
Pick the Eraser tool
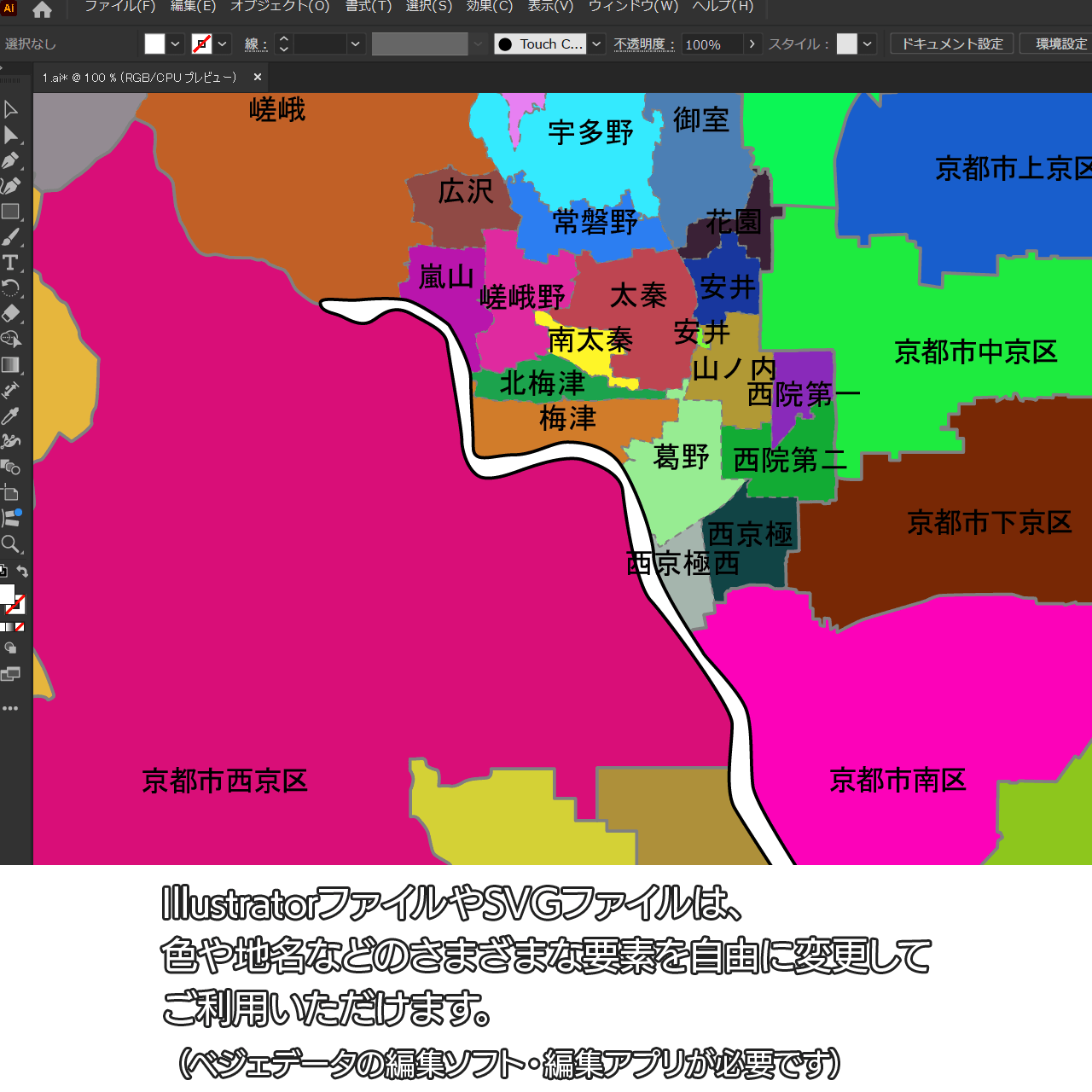click(10, 313)
